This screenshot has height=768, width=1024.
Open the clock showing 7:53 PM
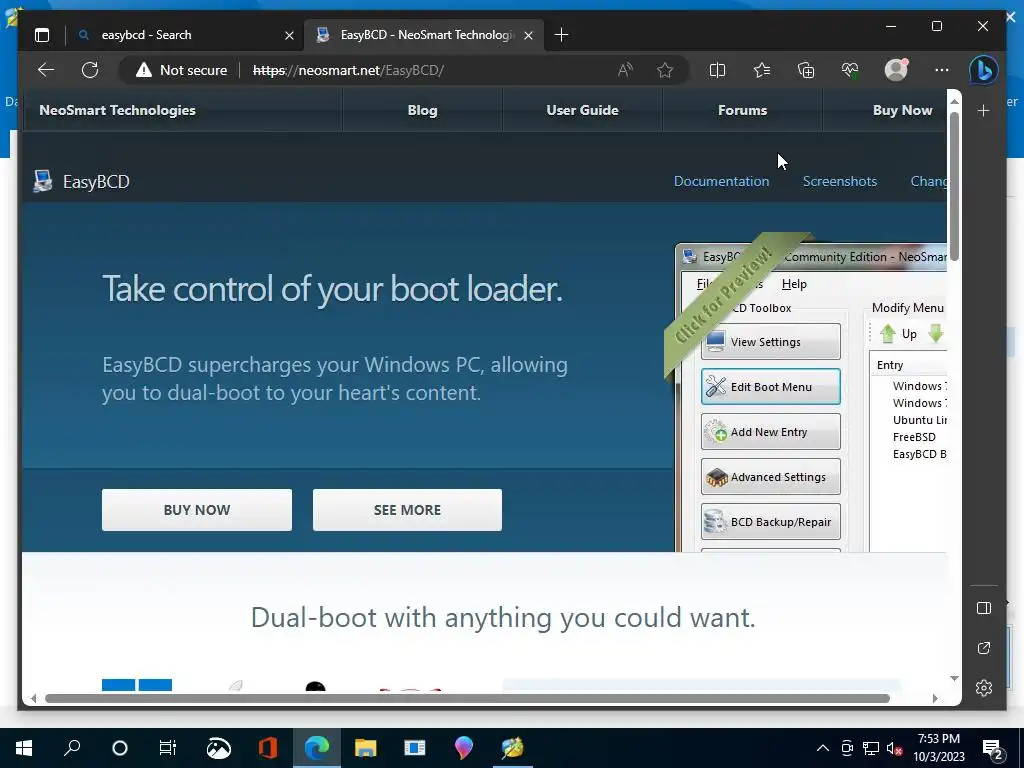[939, 748]
